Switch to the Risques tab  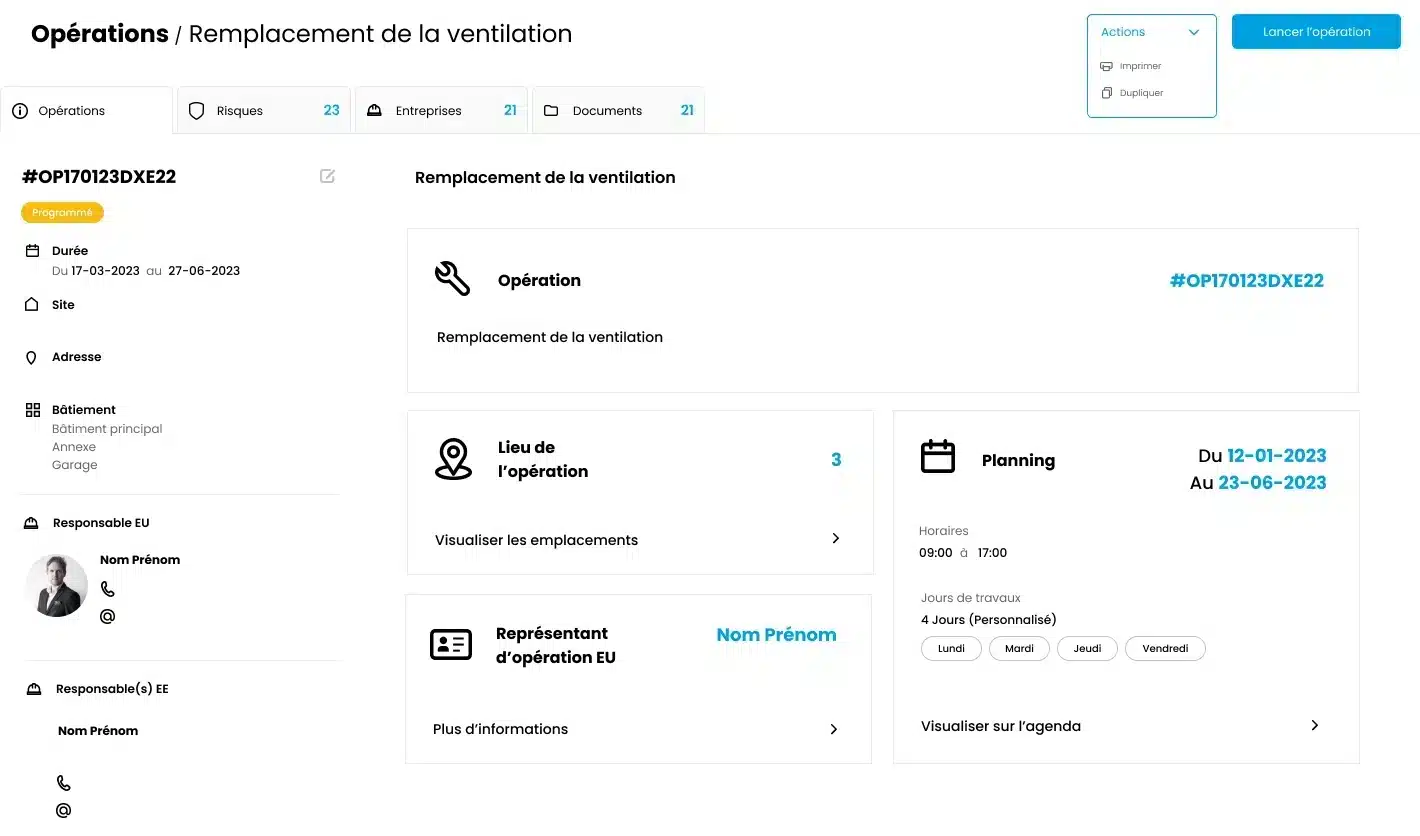point(264,111)
